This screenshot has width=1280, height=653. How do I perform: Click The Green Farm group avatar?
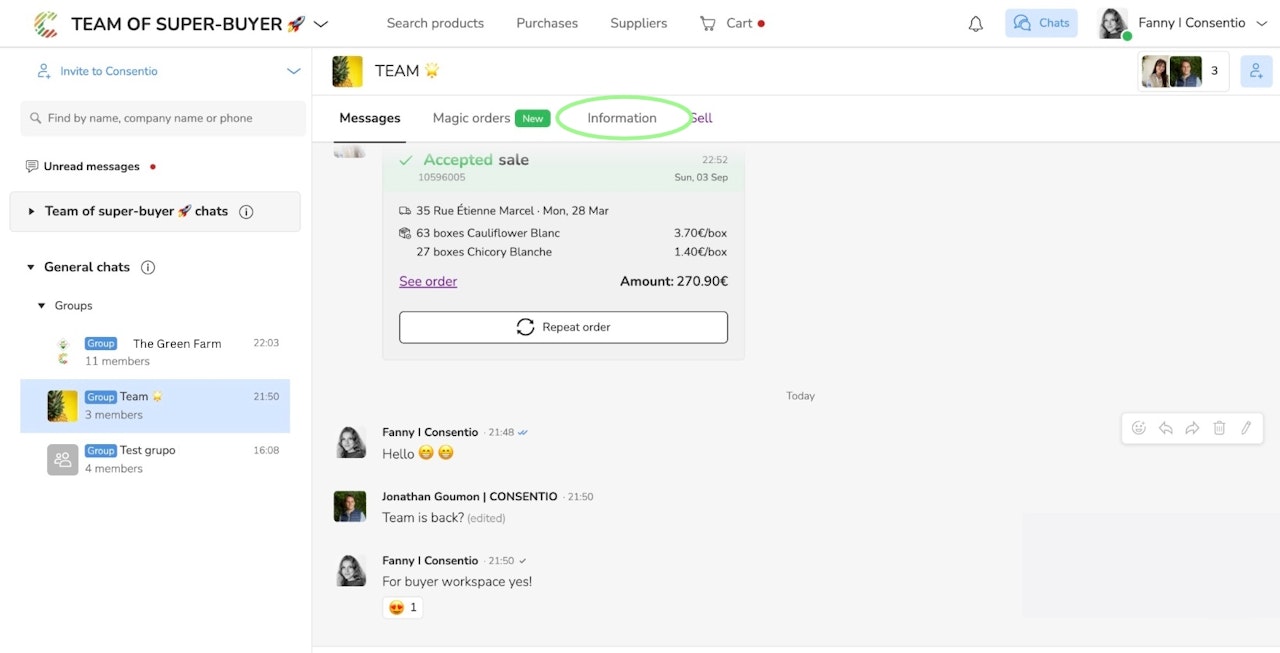[63, 352]
